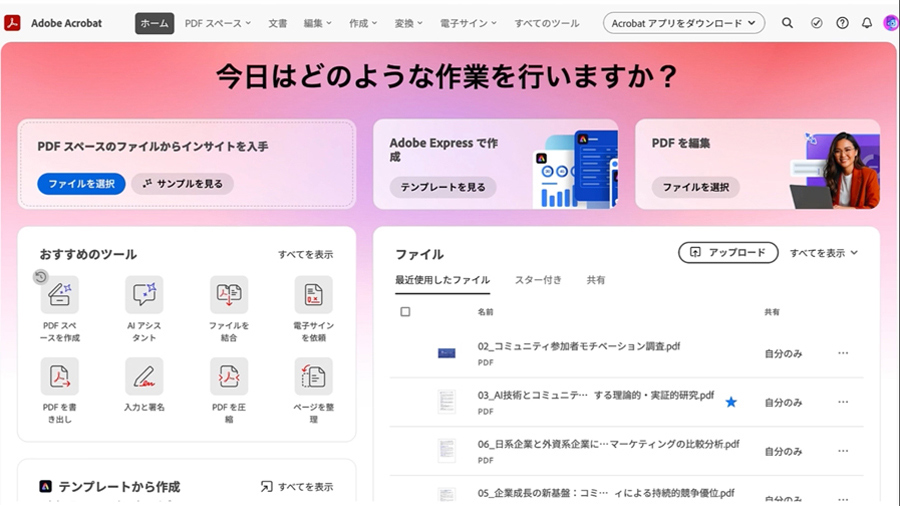
Task: Click thumbnail of 03_AI技術とコミュニティ file
Action: tap(447, 402)
